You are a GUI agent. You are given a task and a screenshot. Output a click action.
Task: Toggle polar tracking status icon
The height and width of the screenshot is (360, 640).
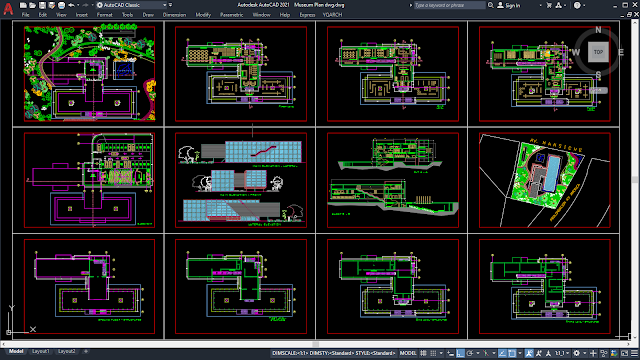pyautogui.click(x=470, y=353)
